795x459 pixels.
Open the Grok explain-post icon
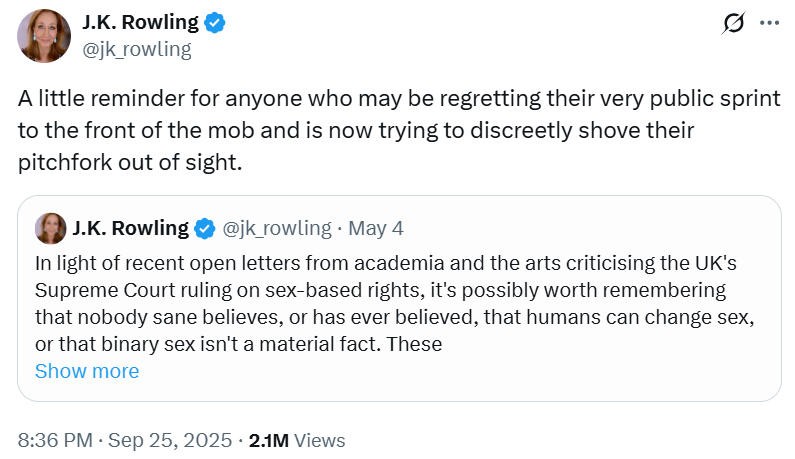[733, 24]
